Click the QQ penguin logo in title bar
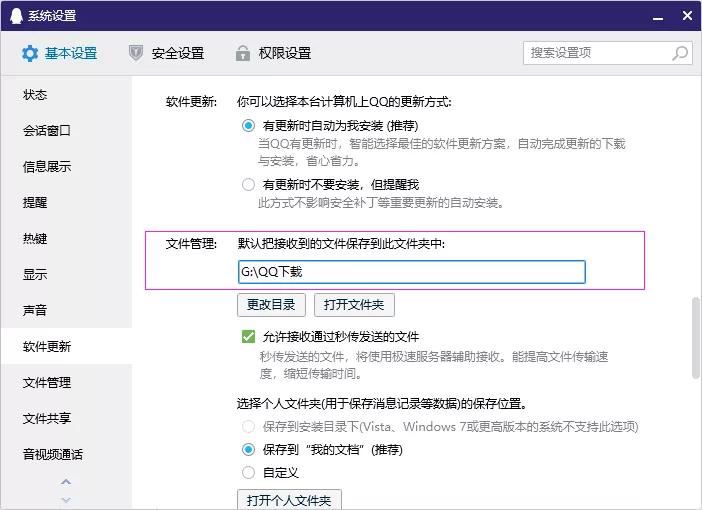Screen dimensions: 702x510 point(16,16)
